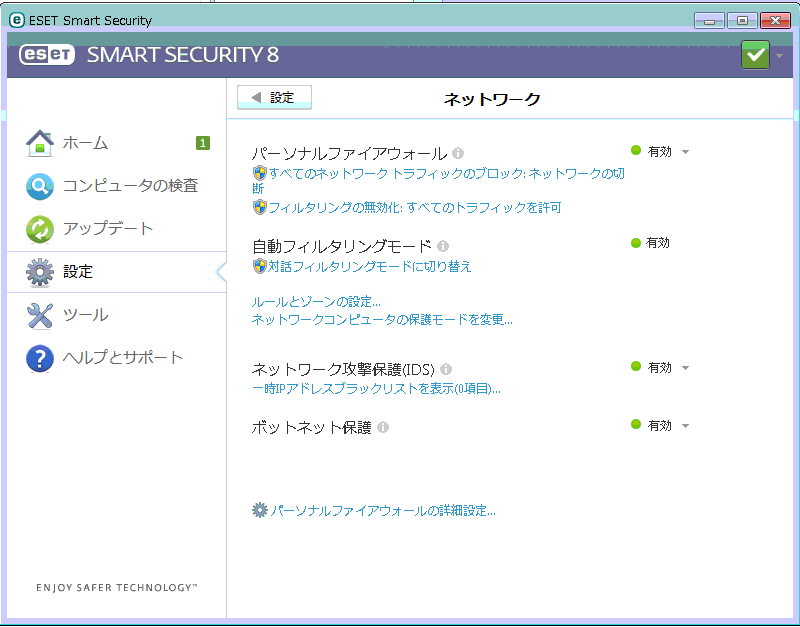Open the ネットワーク攻撃保護(IDS) 有効 dropdown arrow
Image resolution: width=800 pixels, height=627 pixels.
coord(686,368)
